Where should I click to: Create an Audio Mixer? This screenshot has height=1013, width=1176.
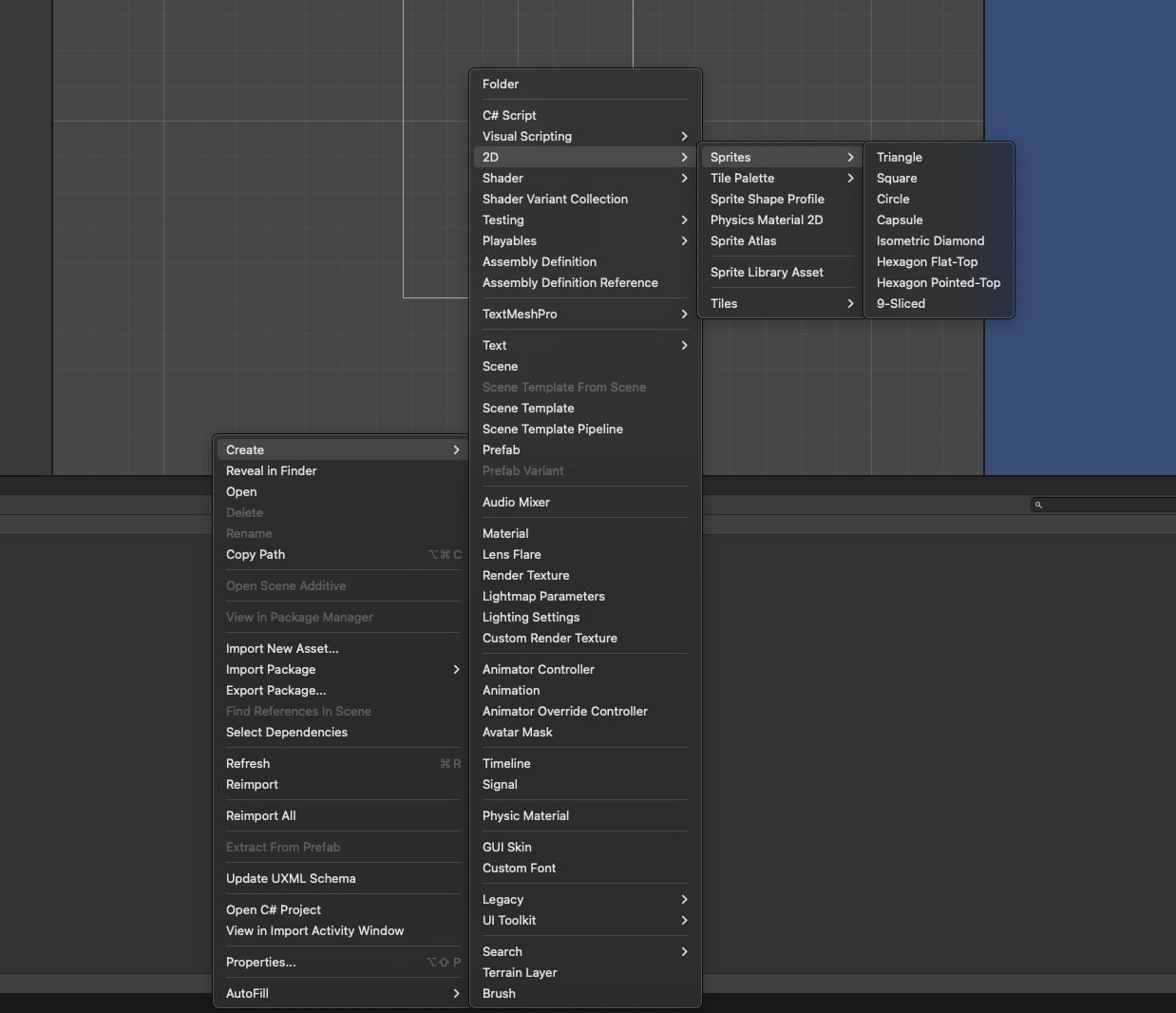(x=585, y=502)
